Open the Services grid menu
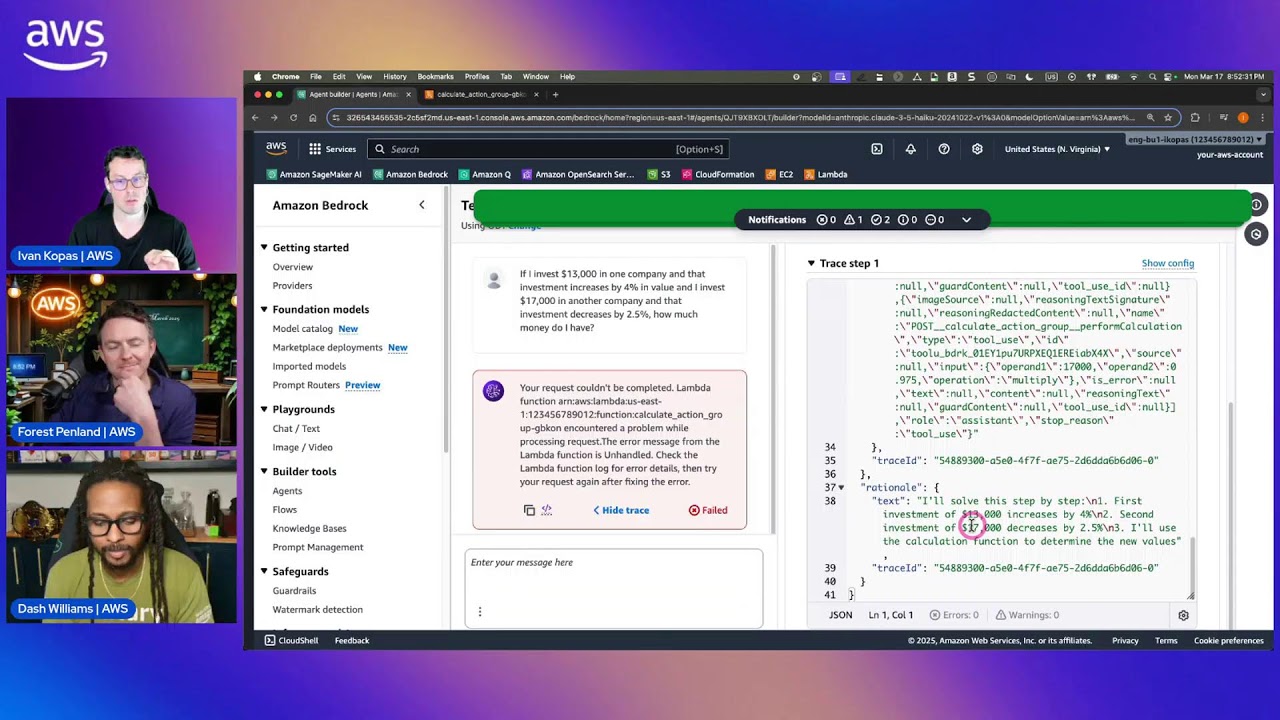This screenshot has height=720, width=1280. click(333, 149)
